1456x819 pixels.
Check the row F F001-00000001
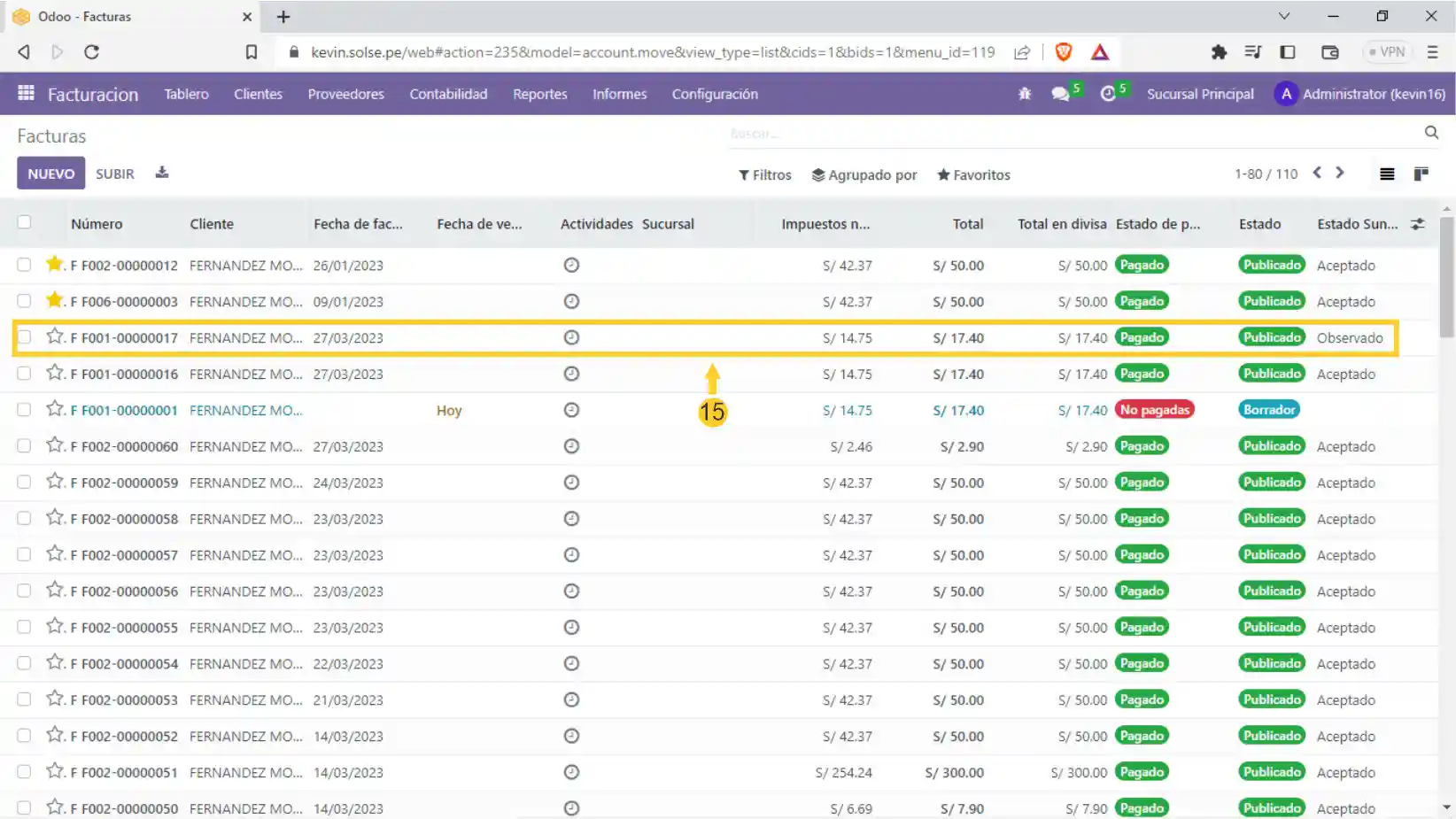pyautogui.click(x=24, y=410)
